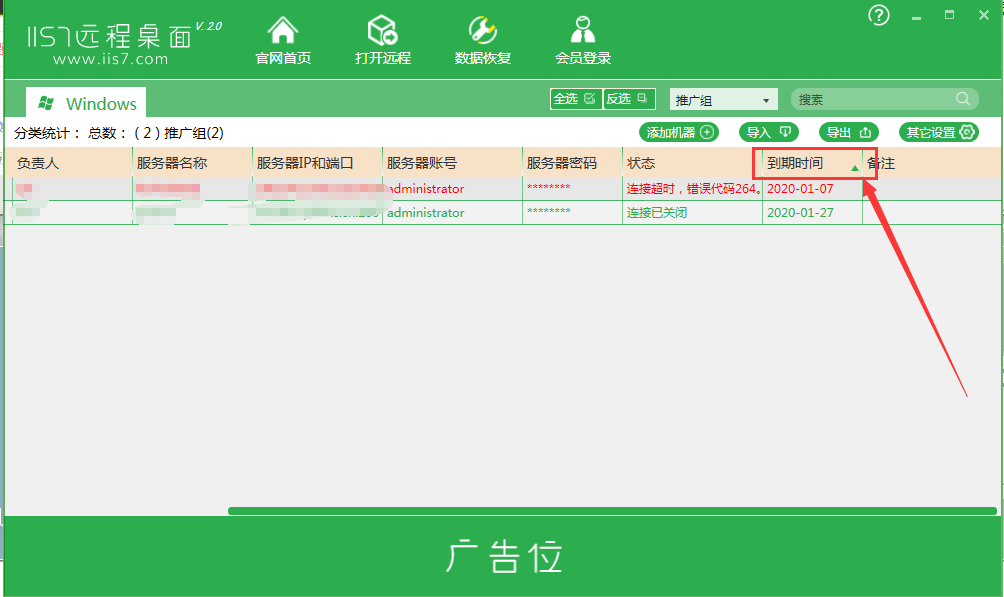Toggle 全选 select all checkbox
1004x597 pixels.
575,99
